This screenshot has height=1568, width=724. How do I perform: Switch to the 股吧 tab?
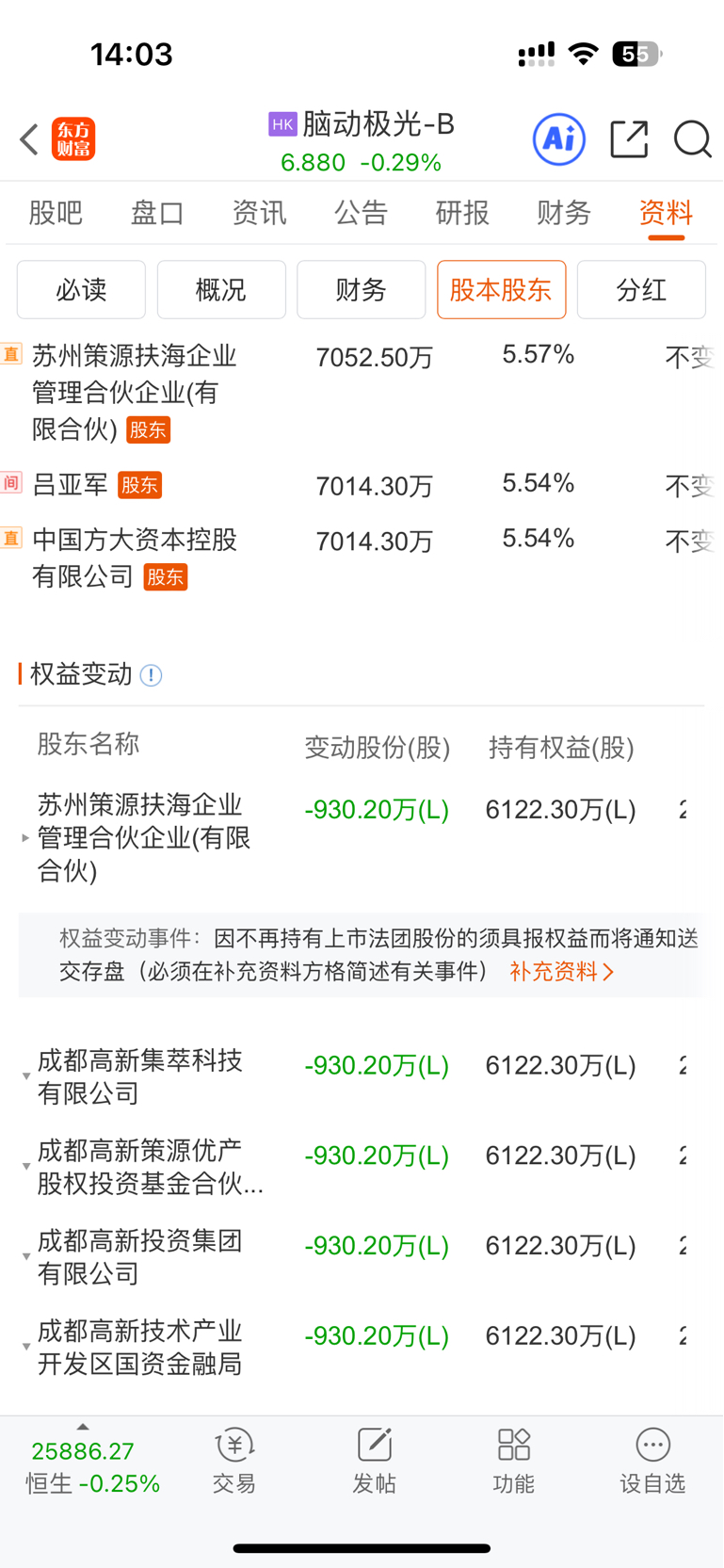(56, 213)
